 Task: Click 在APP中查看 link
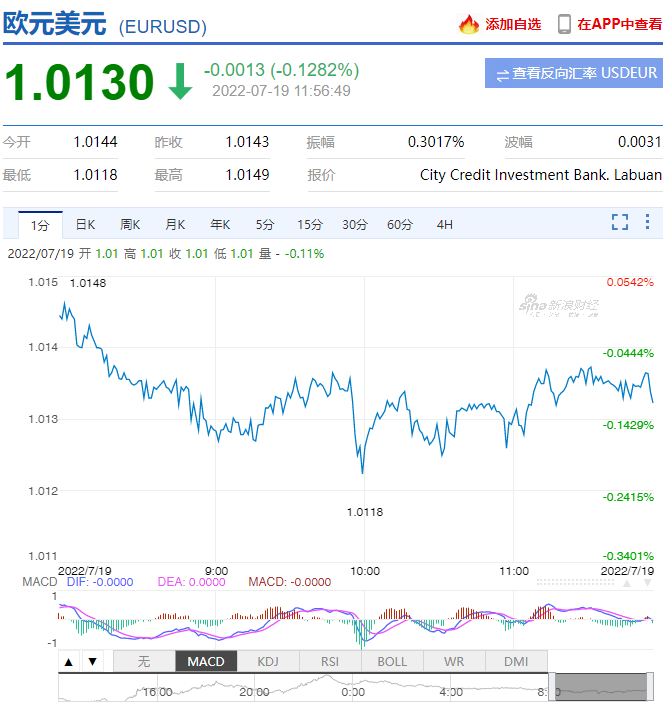coord(619,24)
